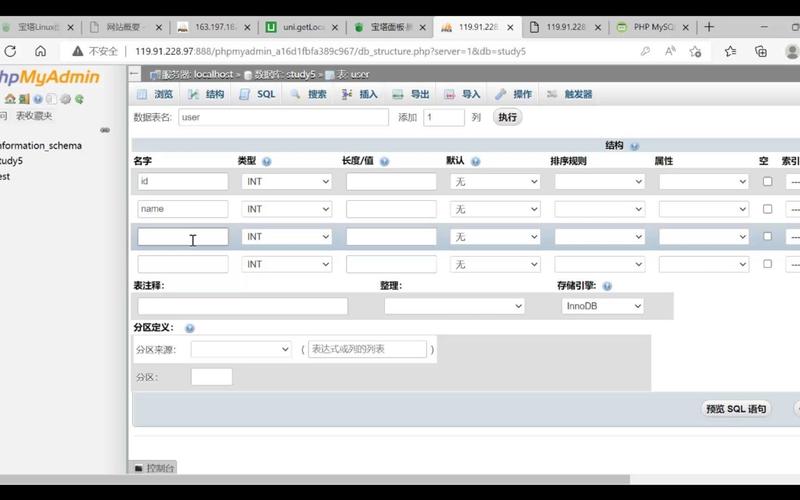Screen dimensions: 800x500
Task: Open the default dropdown for id row
Action: point(495,182)
